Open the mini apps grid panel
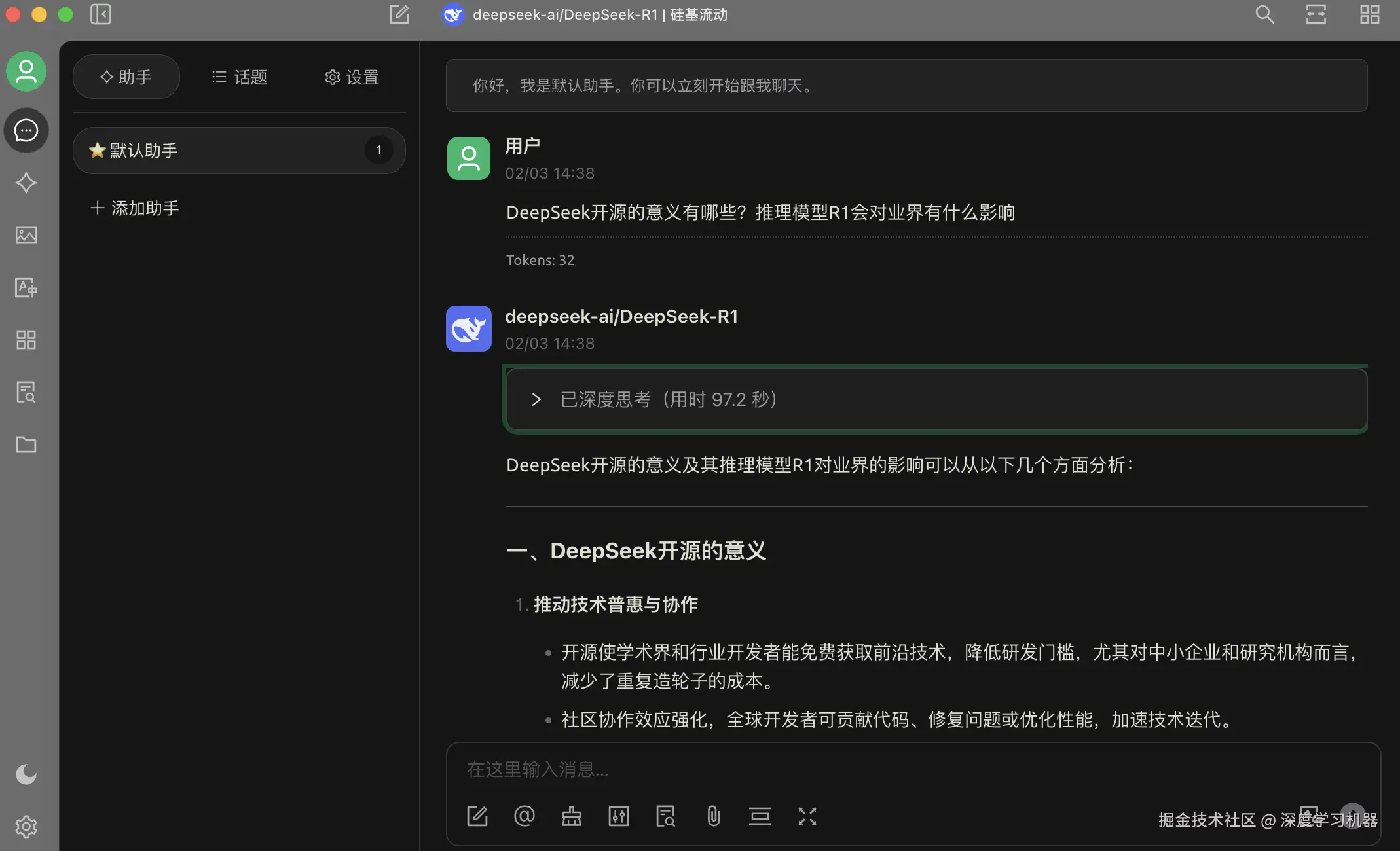 tap(26, 340)
